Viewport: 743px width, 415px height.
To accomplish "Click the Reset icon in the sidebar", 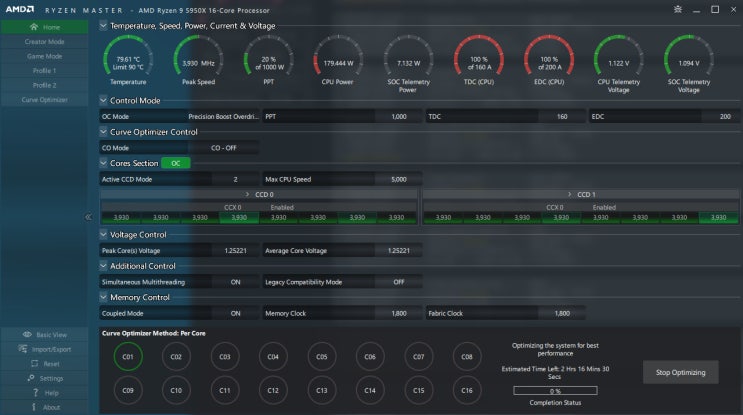I will tap(34, 364).
